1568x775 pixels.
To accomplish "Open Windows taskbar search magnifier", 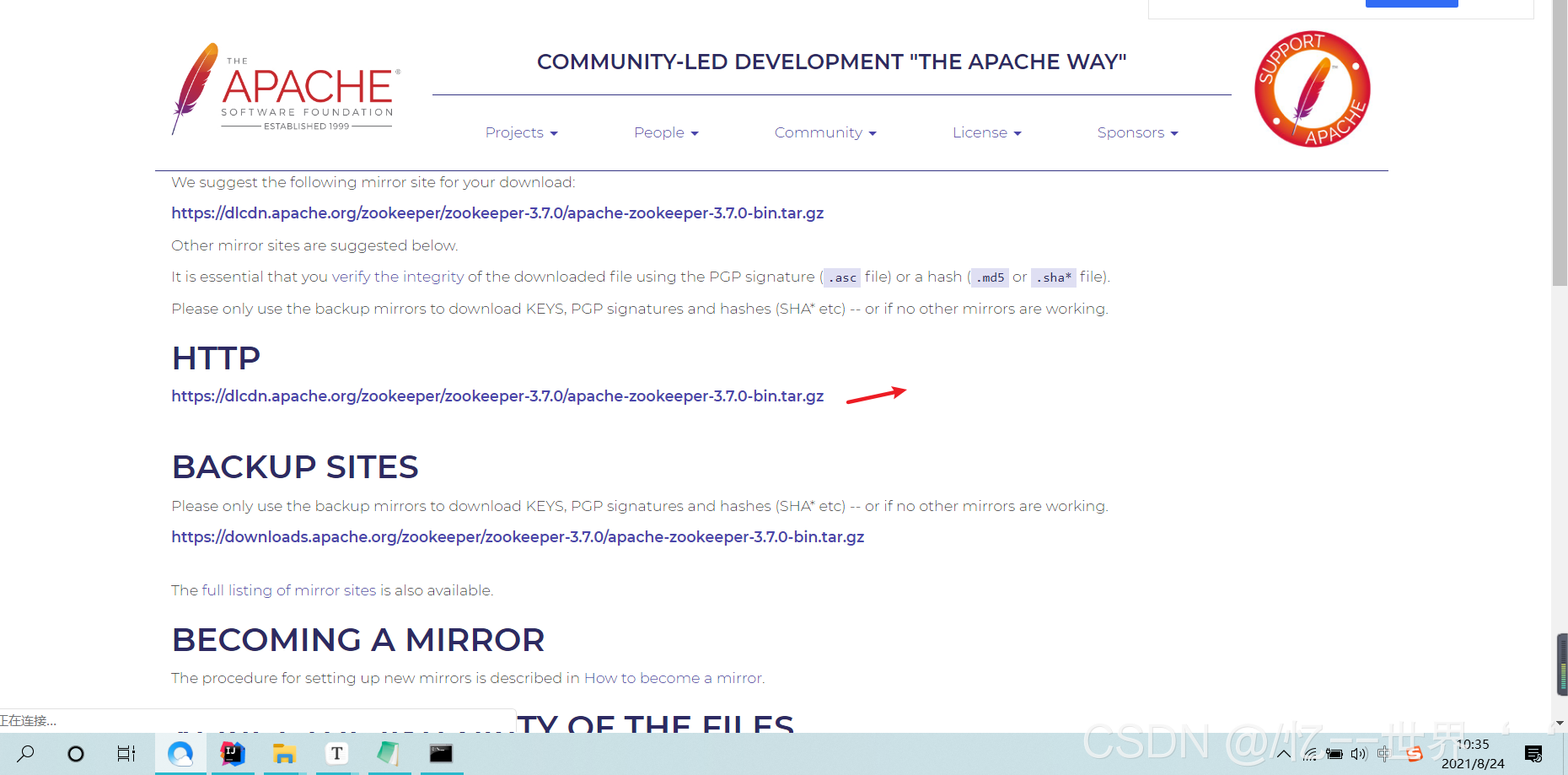I will point(26,753).
